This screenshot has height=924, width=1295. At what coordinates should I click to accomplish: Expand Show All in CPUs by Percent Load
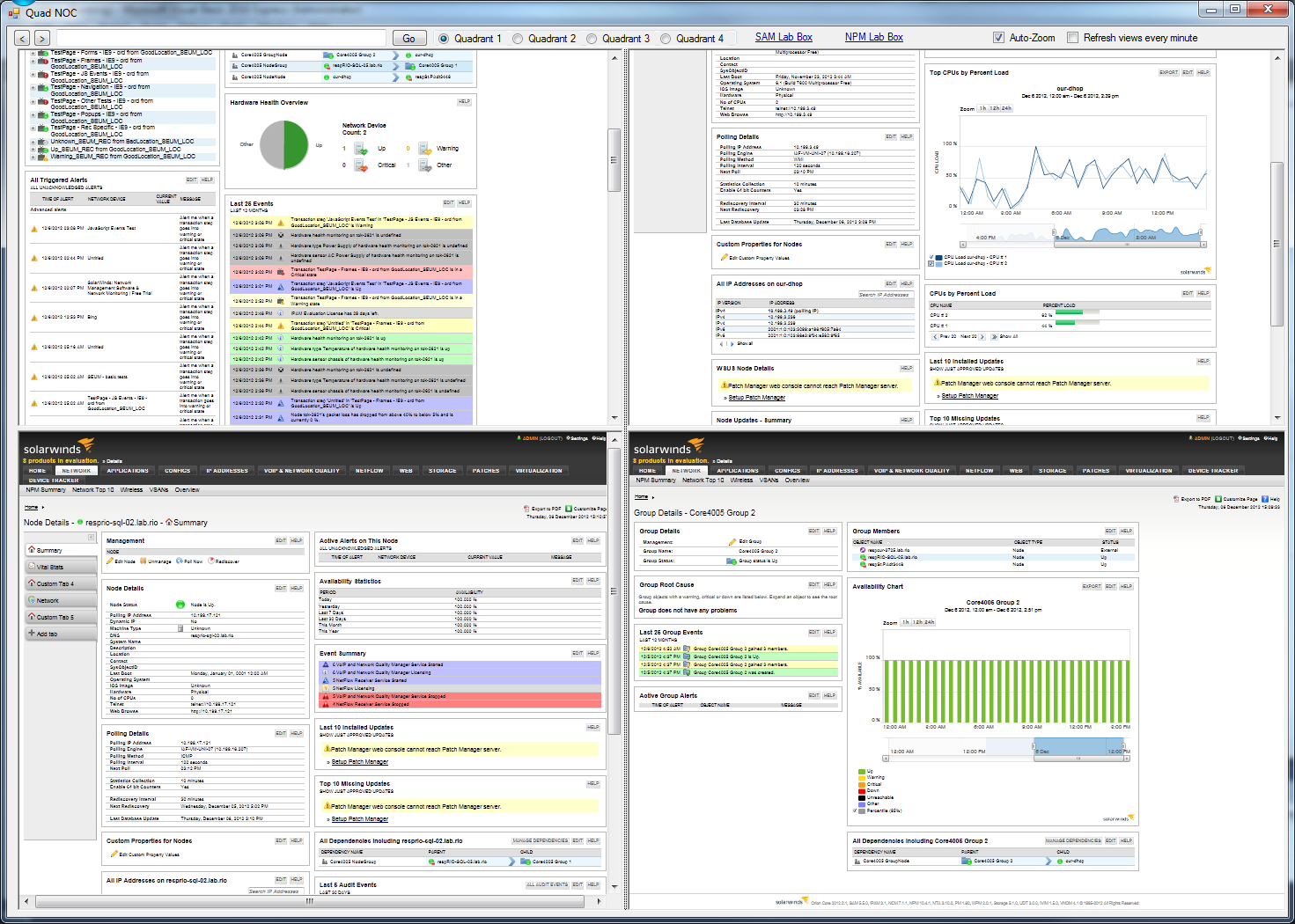(1004, 336)
